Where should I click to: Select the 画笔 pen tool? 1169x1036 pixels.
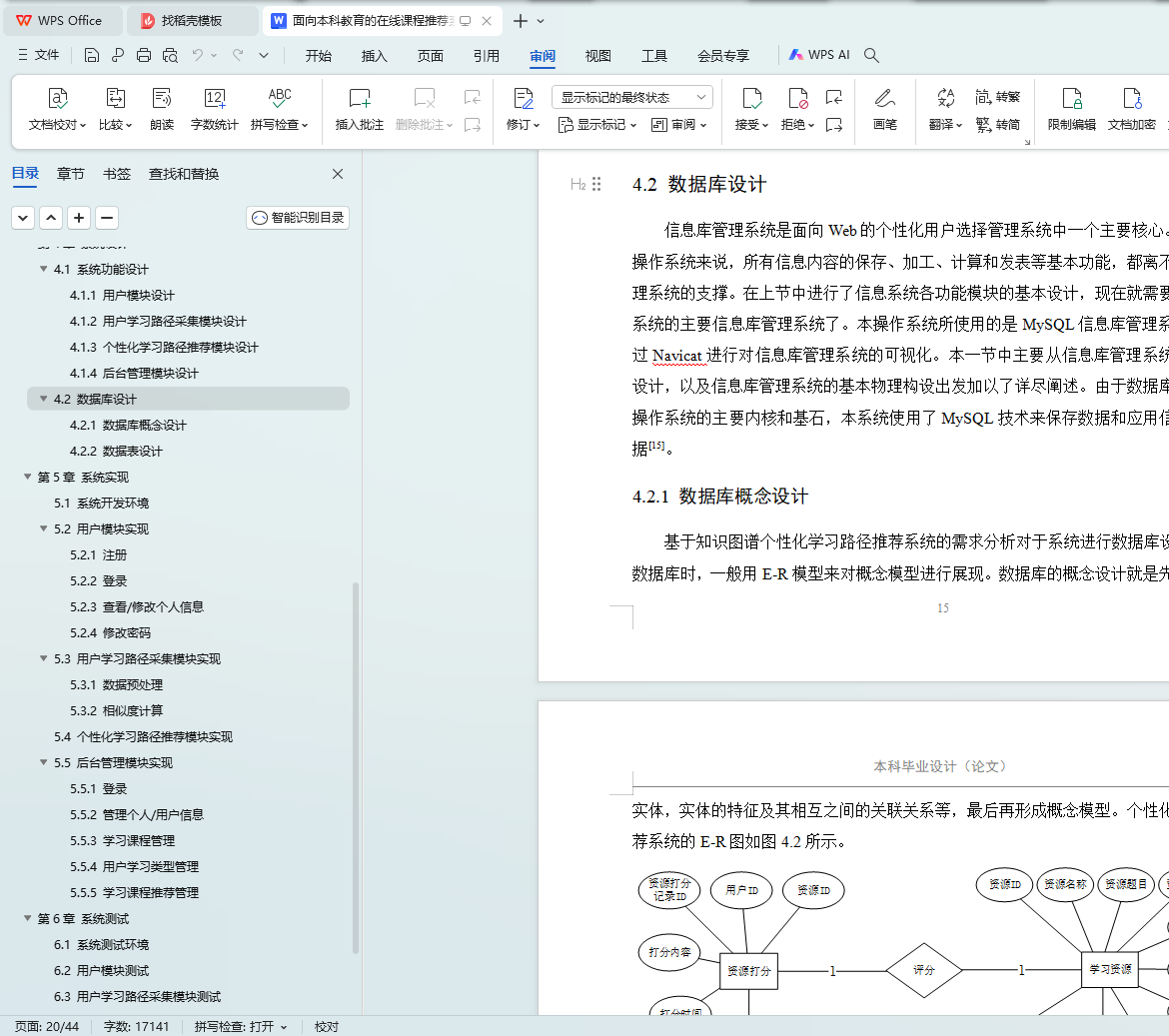click(x=885, y=109)
